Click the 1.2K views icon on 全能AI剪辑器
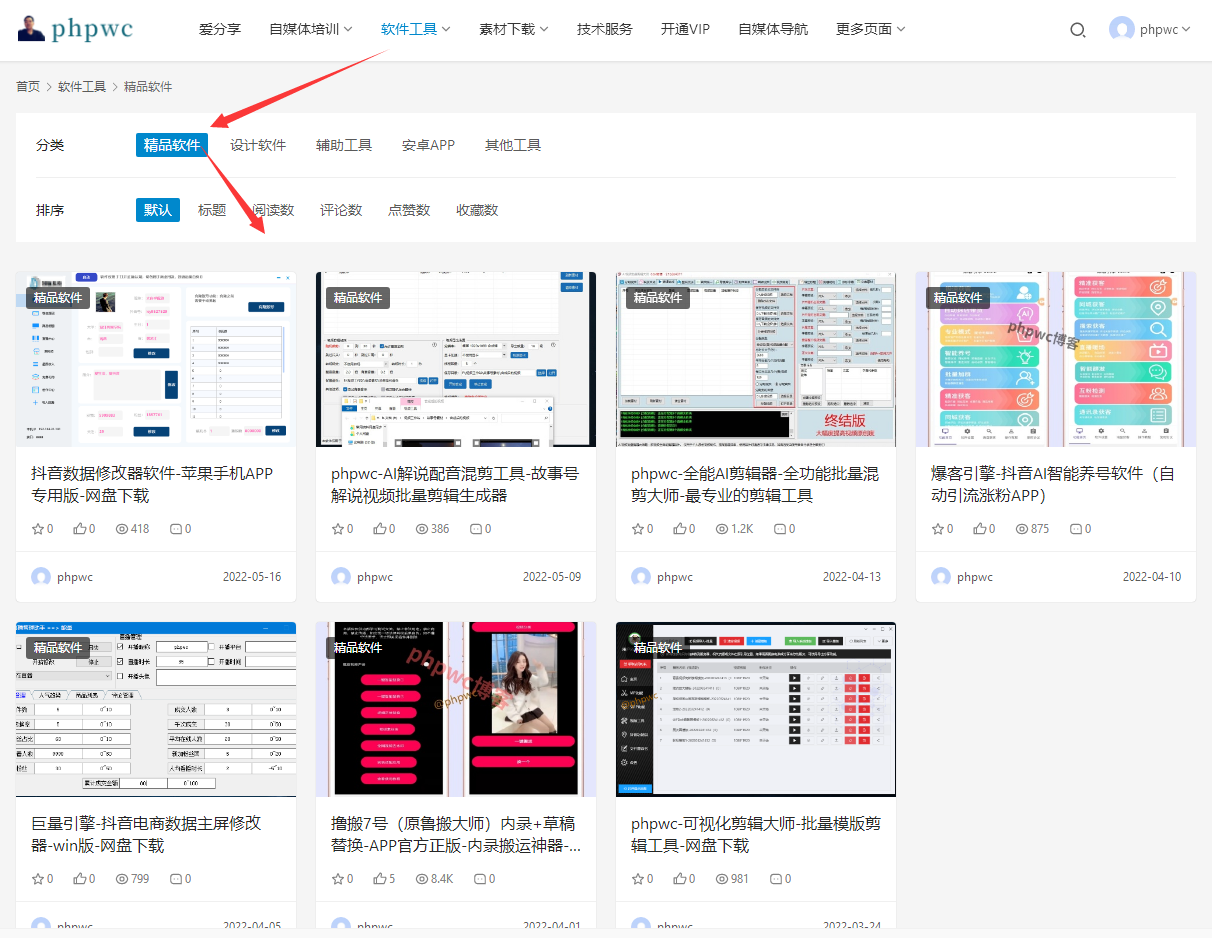The height and width of the screenshot is (938, 1212). coord(722,529)
